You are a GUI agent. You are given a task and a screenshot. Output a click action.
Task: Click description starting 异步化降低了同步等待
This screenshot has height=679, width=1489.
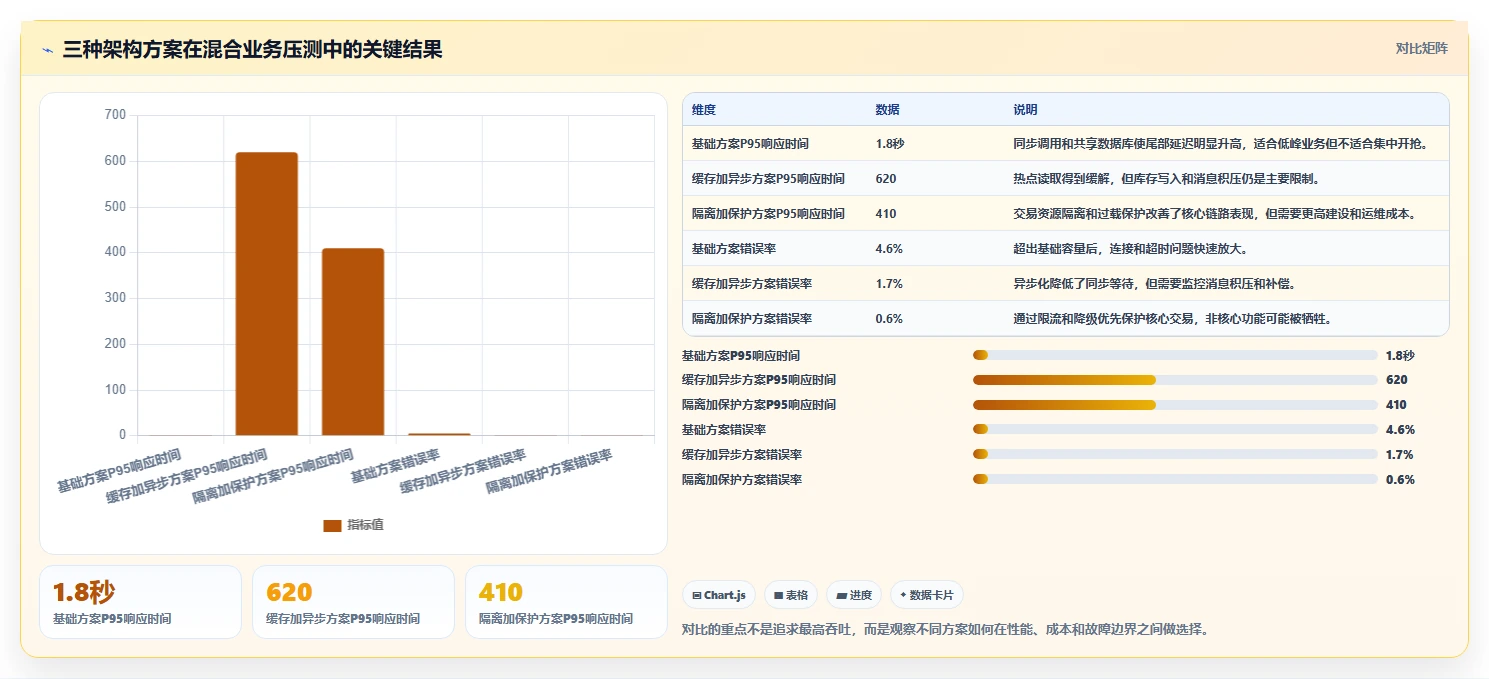(1154, 284)
